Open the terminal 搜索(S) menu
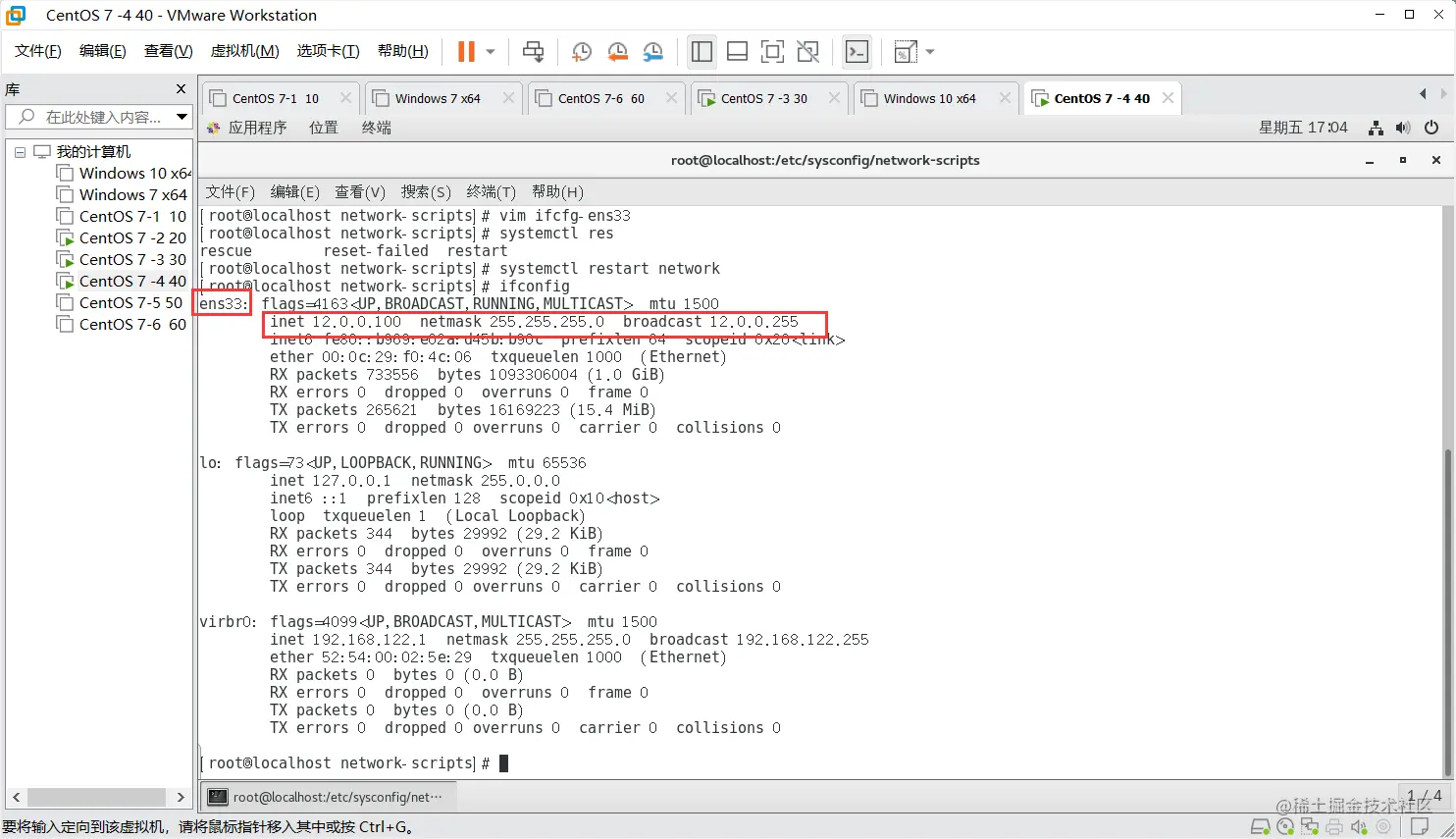The width and height of the screenshot is (1456, 839). coord(426,192)
